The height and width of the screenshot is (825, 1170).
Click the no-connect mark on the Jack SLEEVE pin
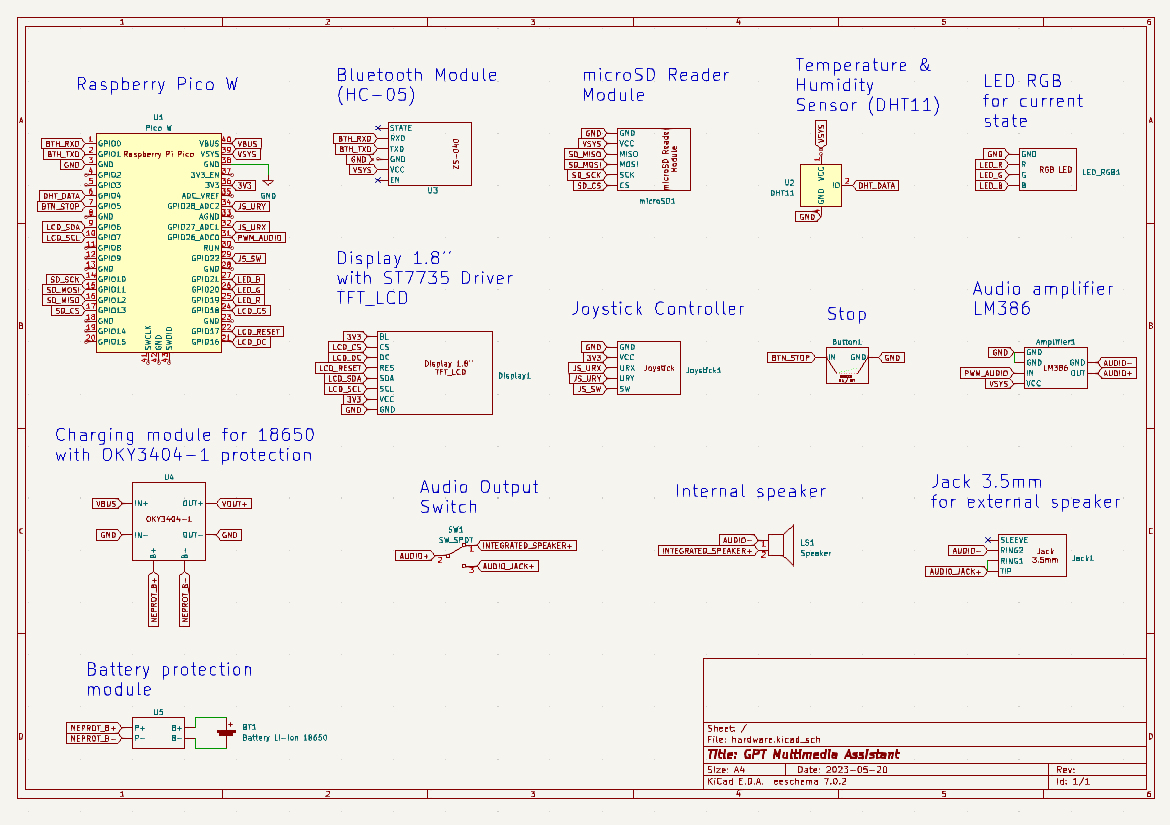point(988,540)
